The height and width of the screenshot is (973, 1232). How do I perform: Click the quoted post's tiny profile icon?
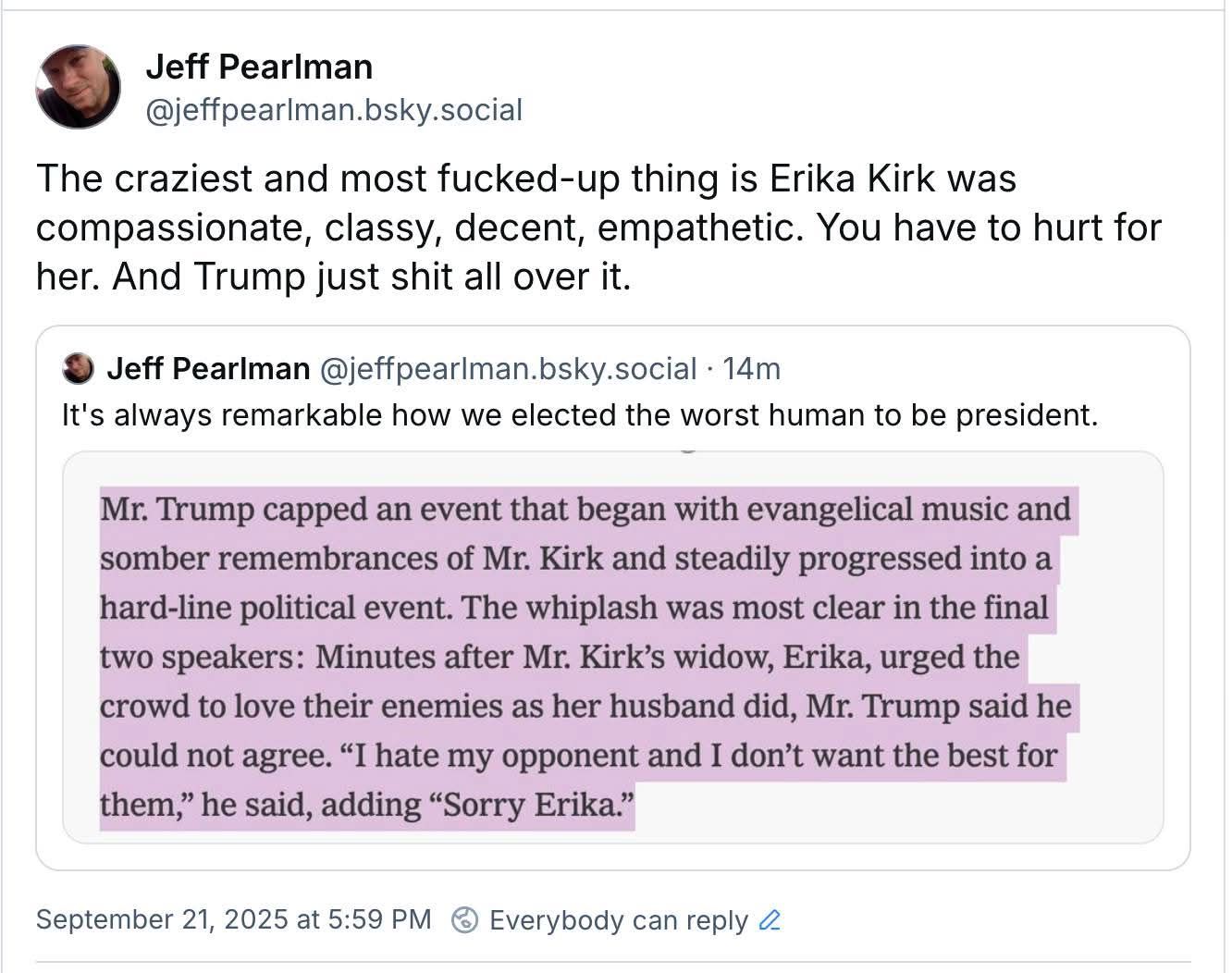(77, 368)
